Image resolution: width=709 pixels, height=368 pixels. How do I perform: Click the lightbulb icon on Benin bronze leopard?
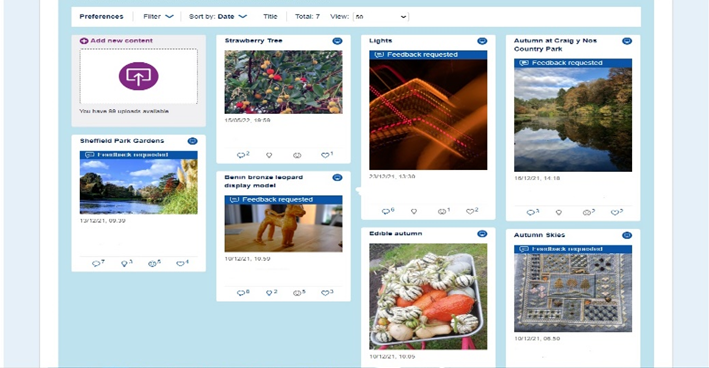(269, 293)
